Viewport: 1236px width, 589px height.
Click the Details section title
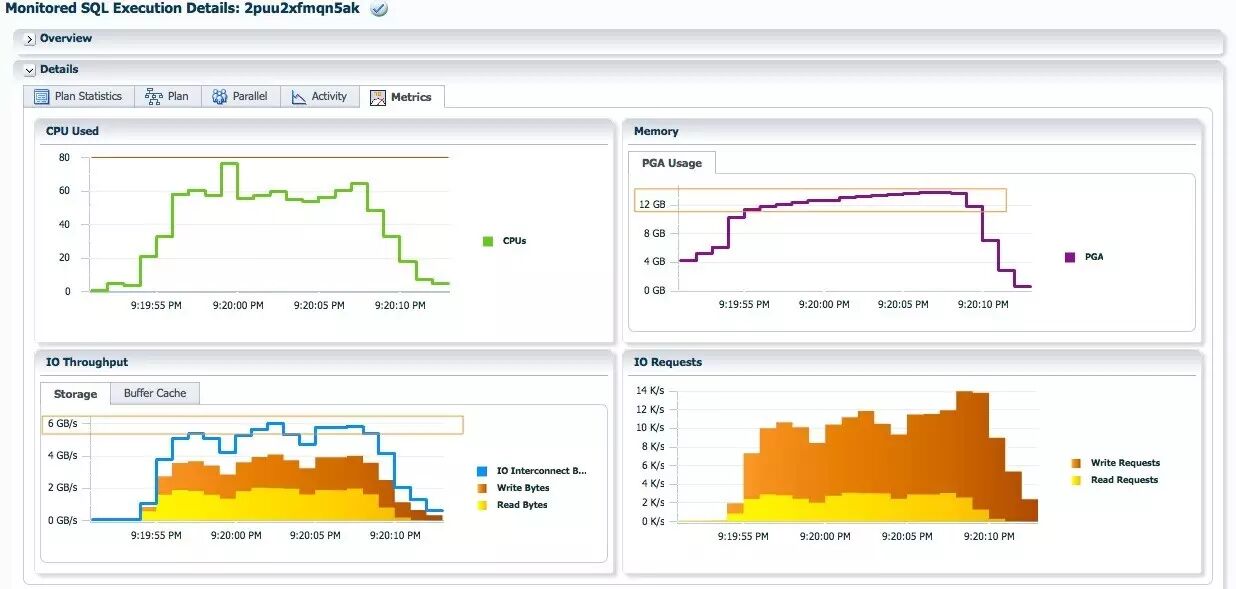point(59,69)
